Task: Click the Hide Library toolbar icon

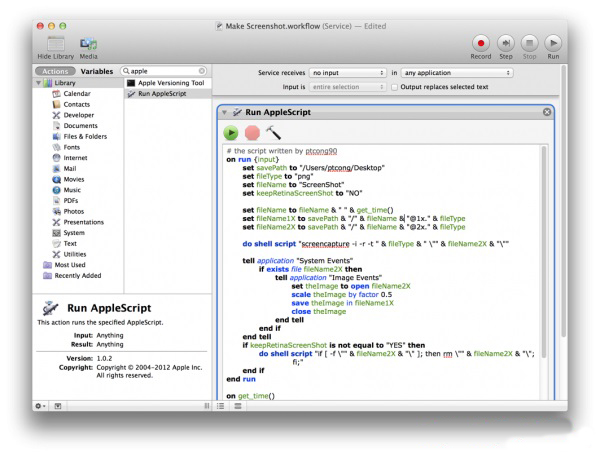Action: tap(56, 43)
